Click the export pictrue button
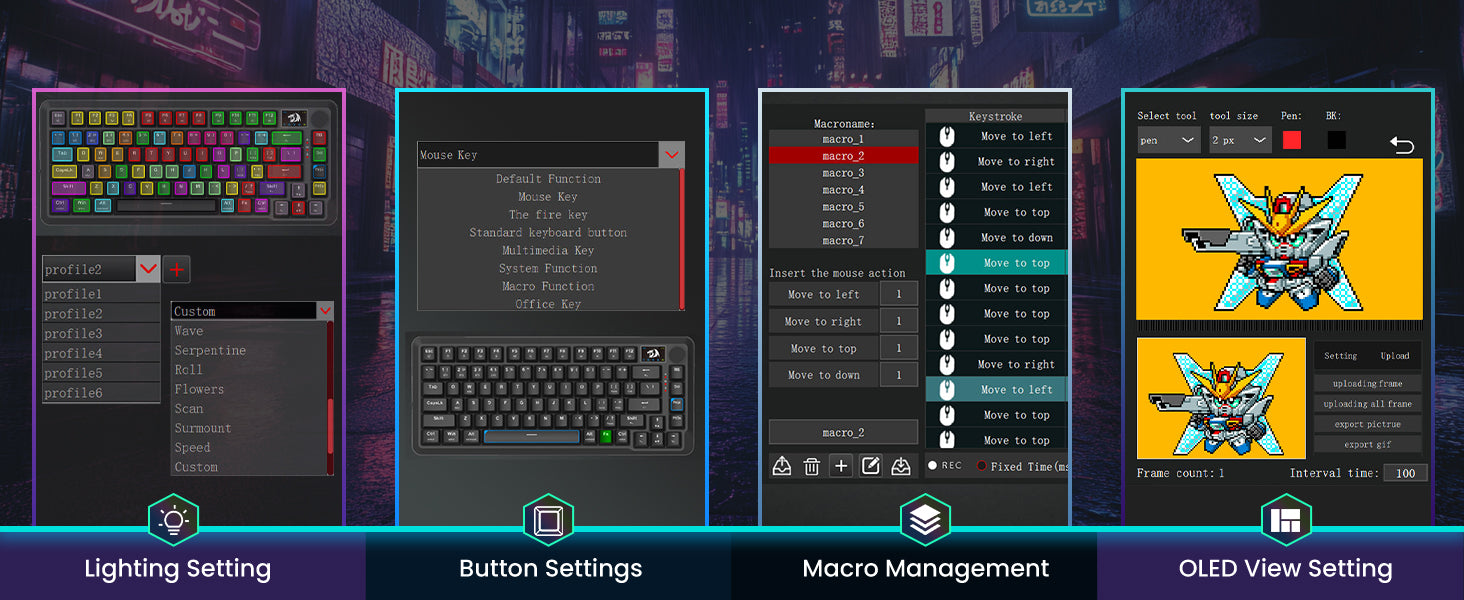1464x600 pixels. pos(1367,424)
